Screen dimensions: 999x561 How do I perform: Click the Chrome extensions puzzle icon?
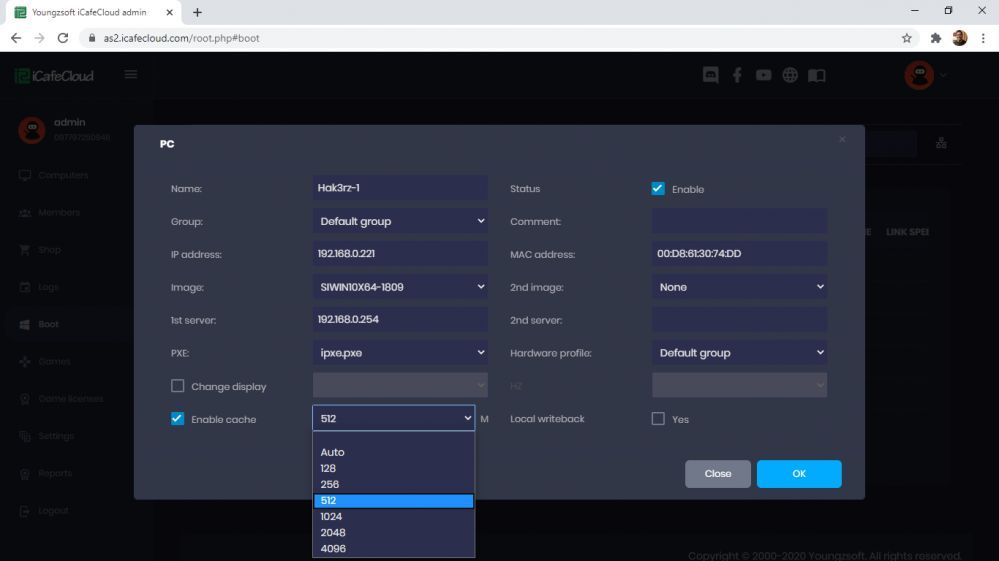coord(936,38)
